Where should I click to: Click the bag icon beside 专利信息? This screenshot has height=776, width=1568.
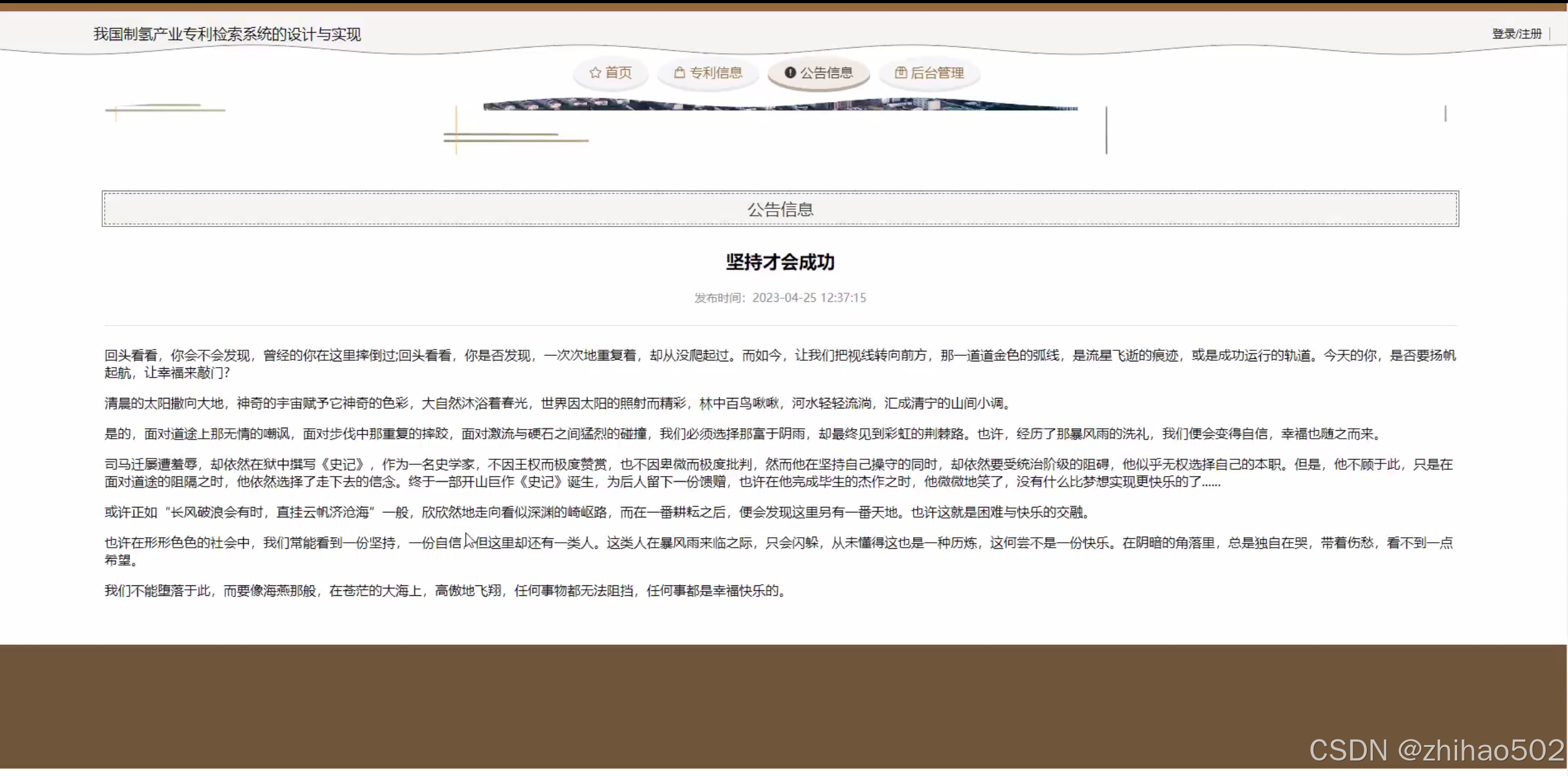[679, 73]
